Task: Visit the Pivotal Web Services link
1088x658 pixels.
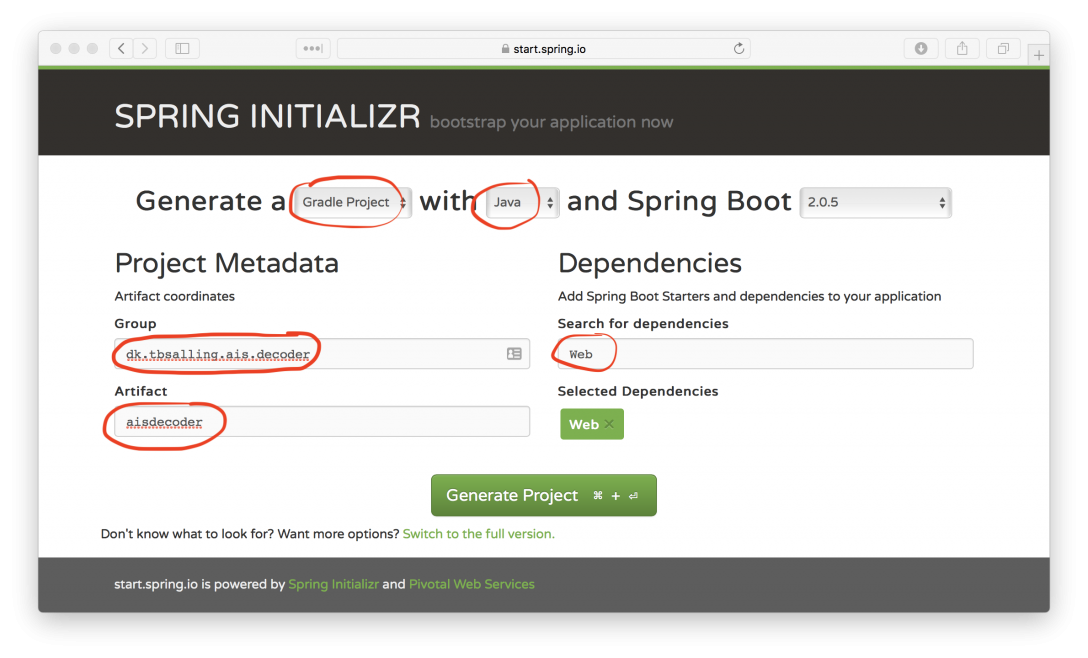Action: (x=472, y=584)
